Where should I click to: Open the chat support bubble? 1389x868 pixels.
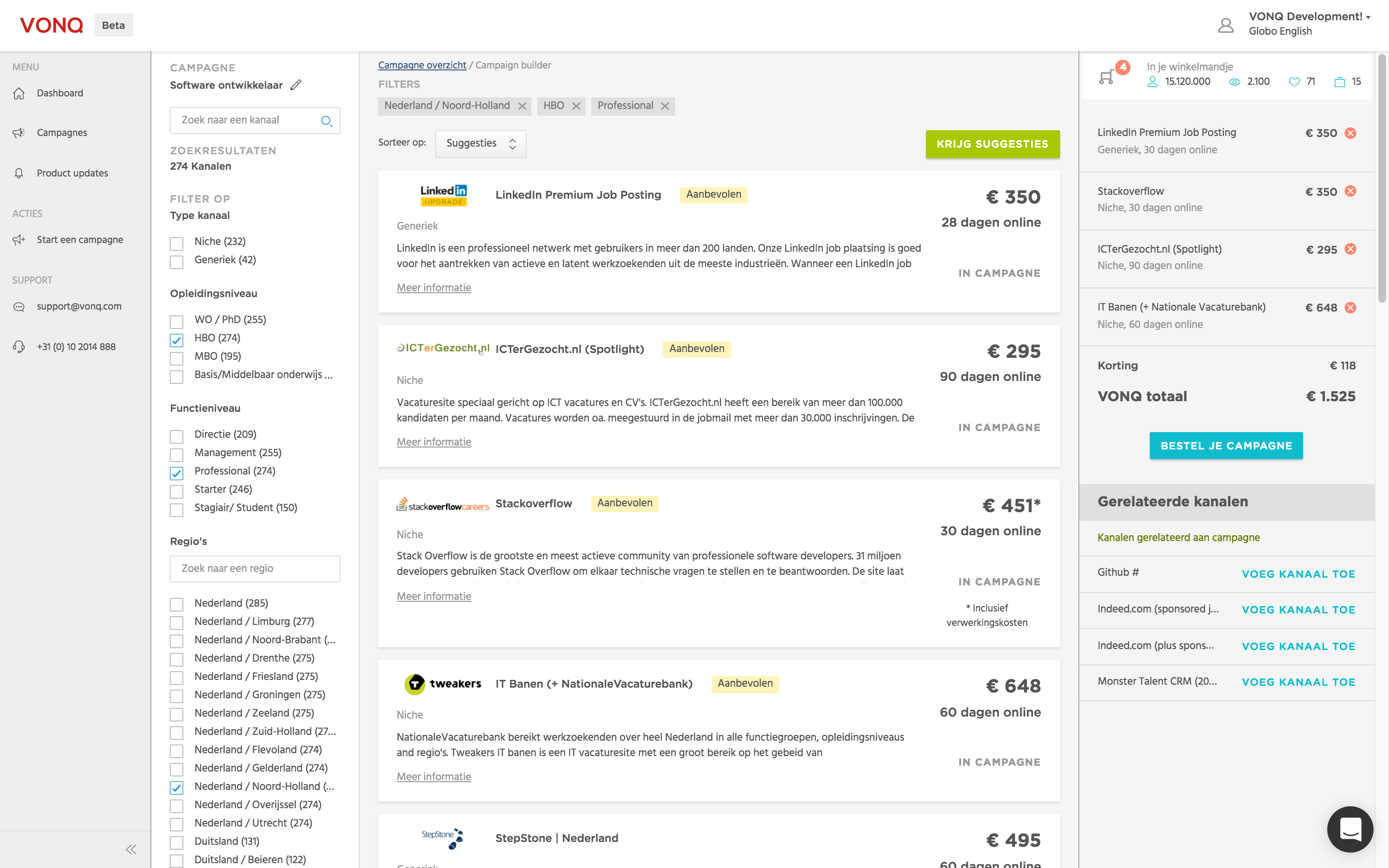pos(1350,829)
